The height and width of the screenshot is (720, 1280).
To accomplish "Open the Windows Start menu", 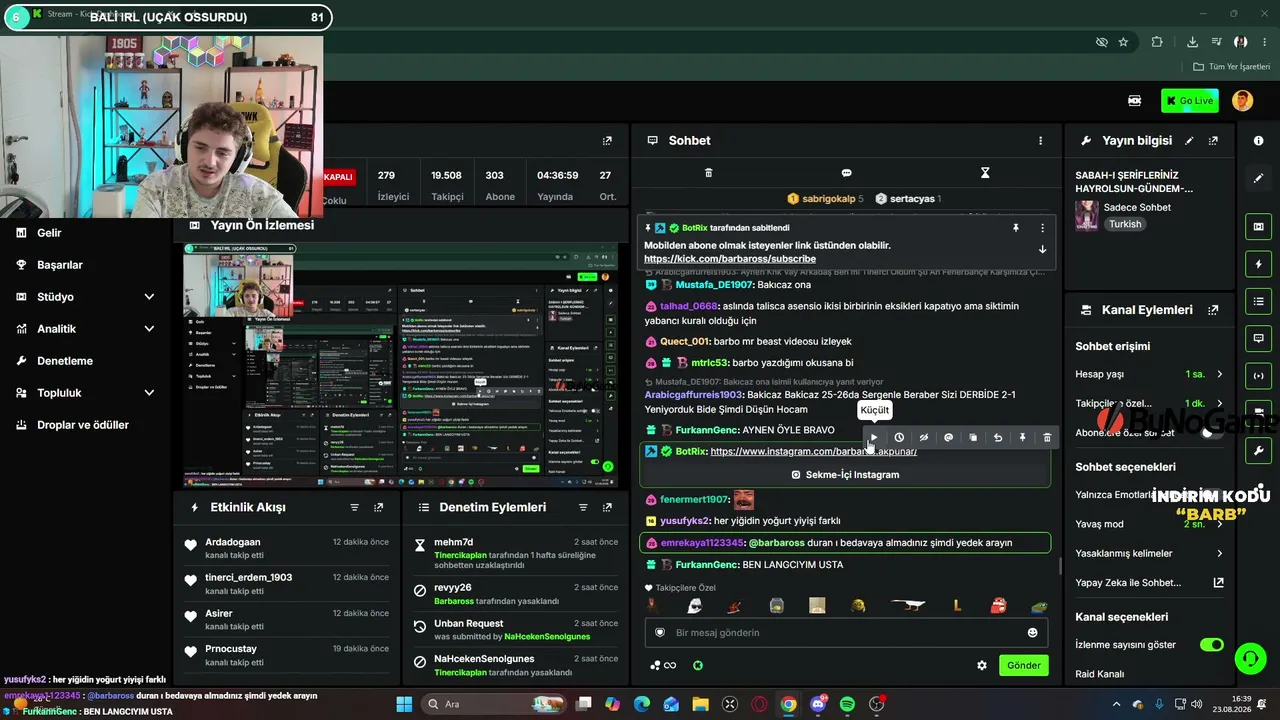I will coord(404,704).
